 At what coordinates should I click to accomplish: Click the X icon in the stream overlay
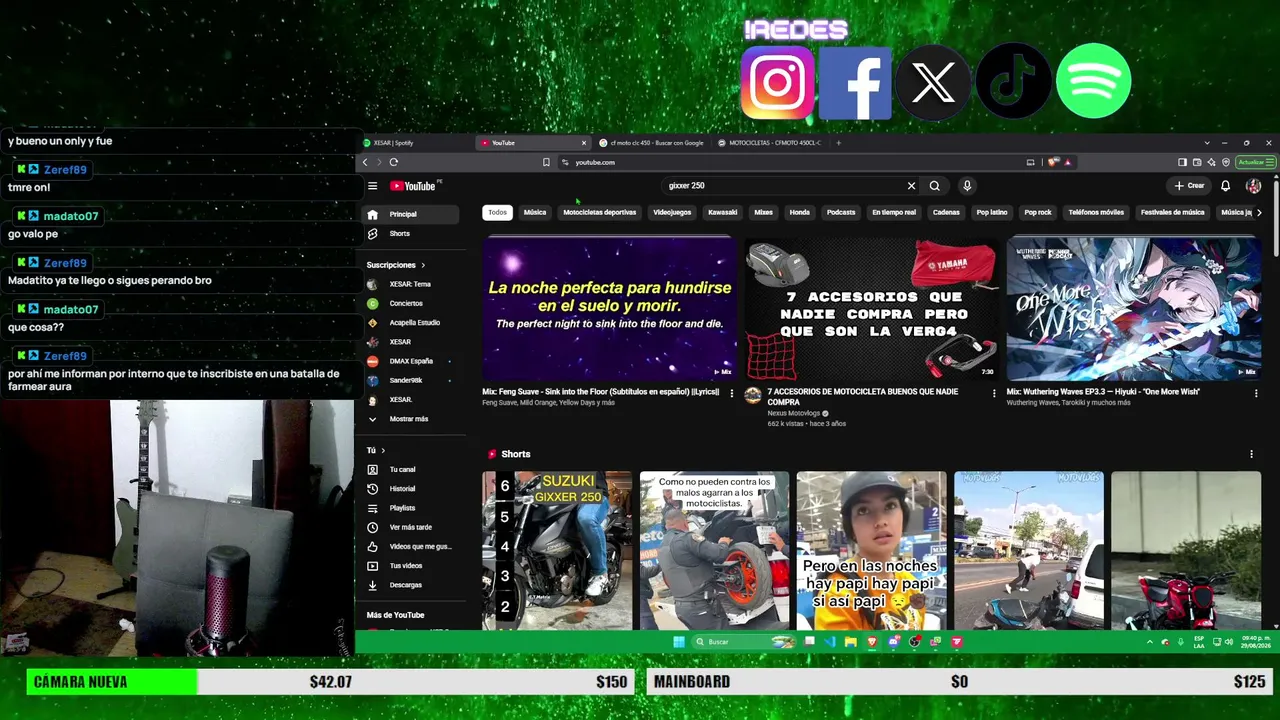click(x=934, y=82)
